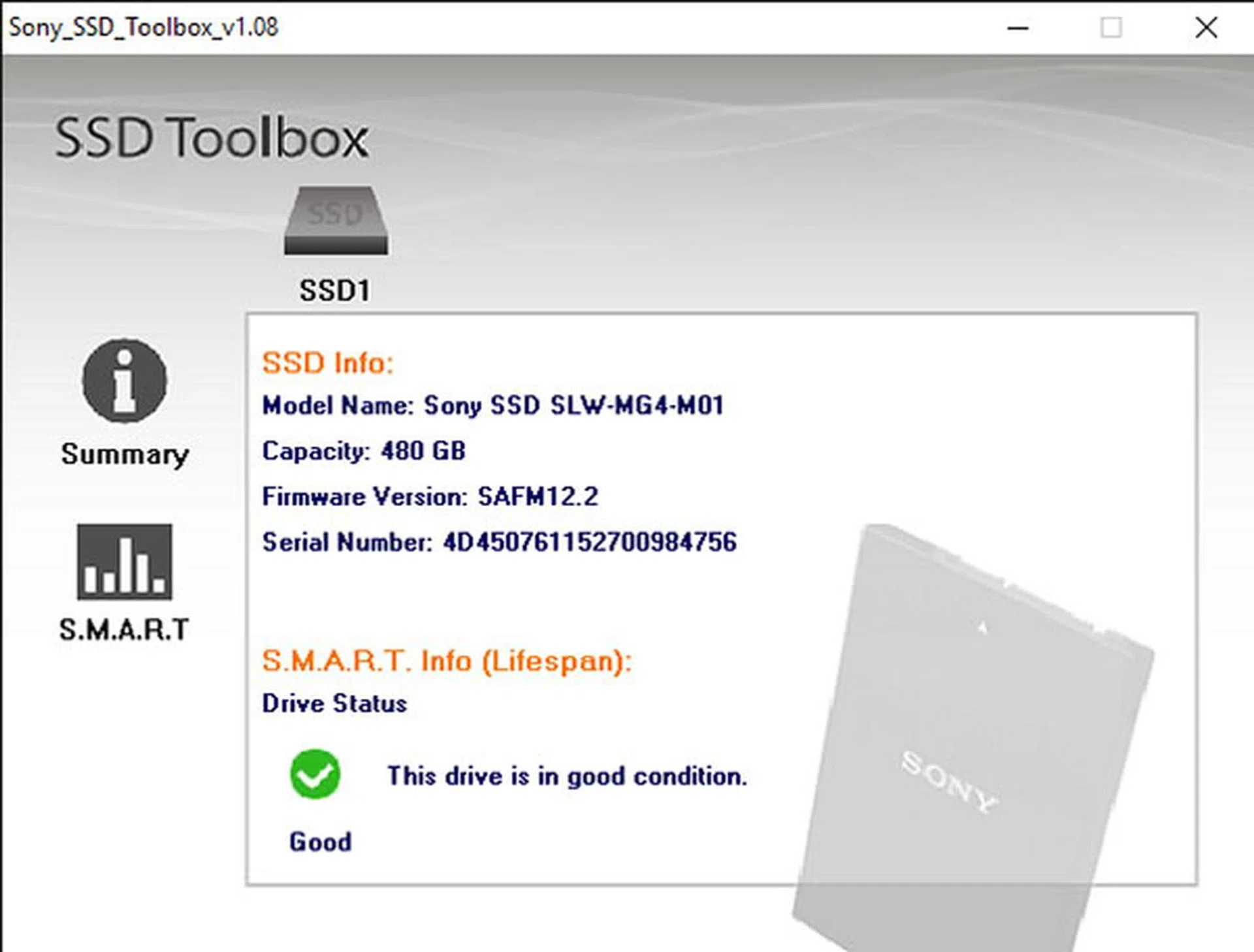Viewport: 1254px width, 952px height.
Task: Click the SSD1 label under drive
Action: point(334,291)
